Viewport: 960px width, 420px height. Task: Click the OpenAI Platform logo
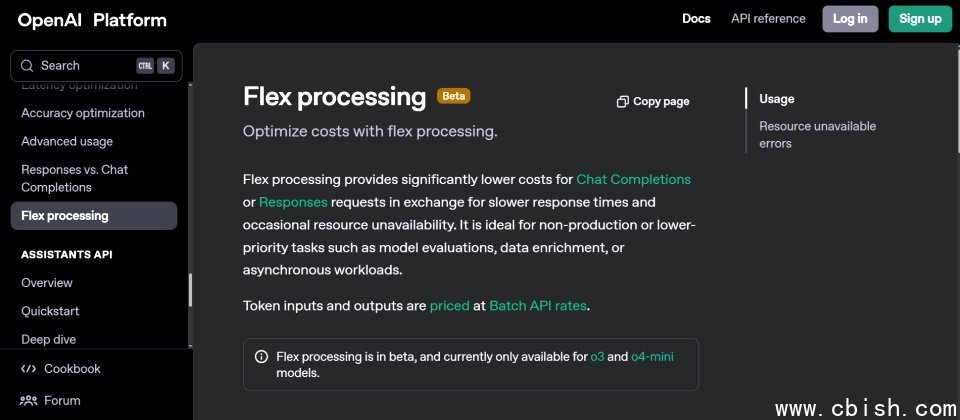(92, 20)
